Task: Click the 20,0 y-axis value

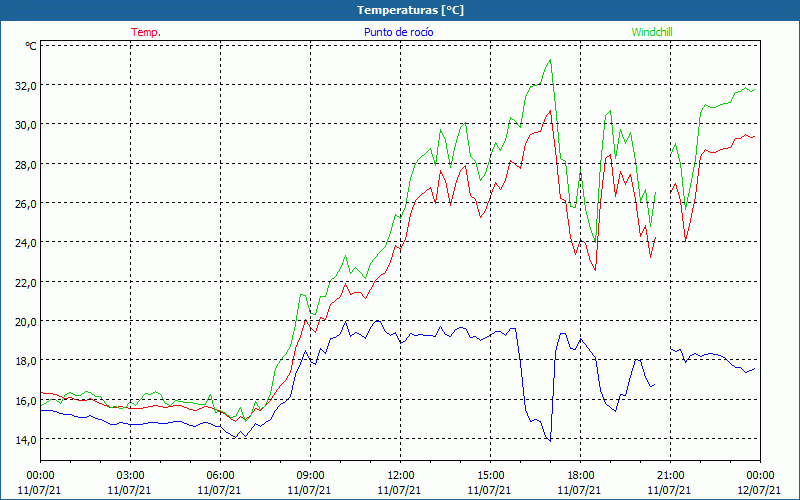Action: pos(26,321)
